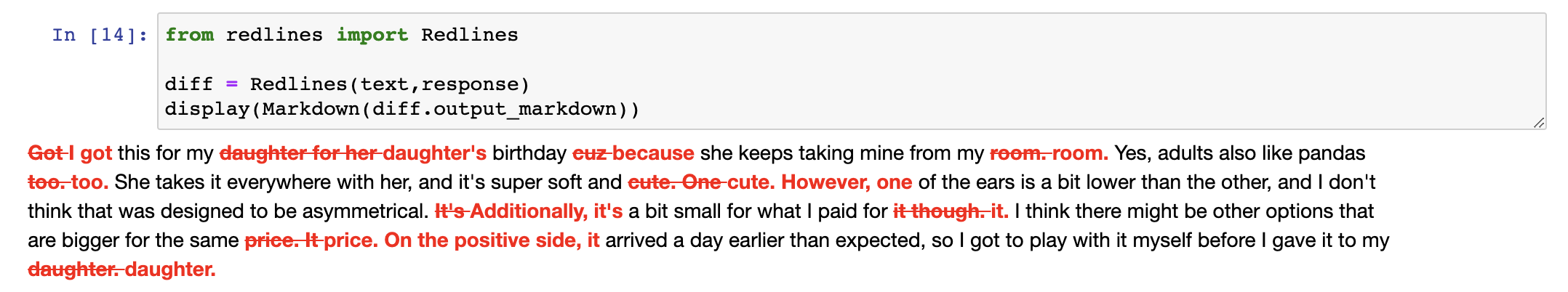
Task: Click the struck-through 'it though.' text
Action: (938, 211)
